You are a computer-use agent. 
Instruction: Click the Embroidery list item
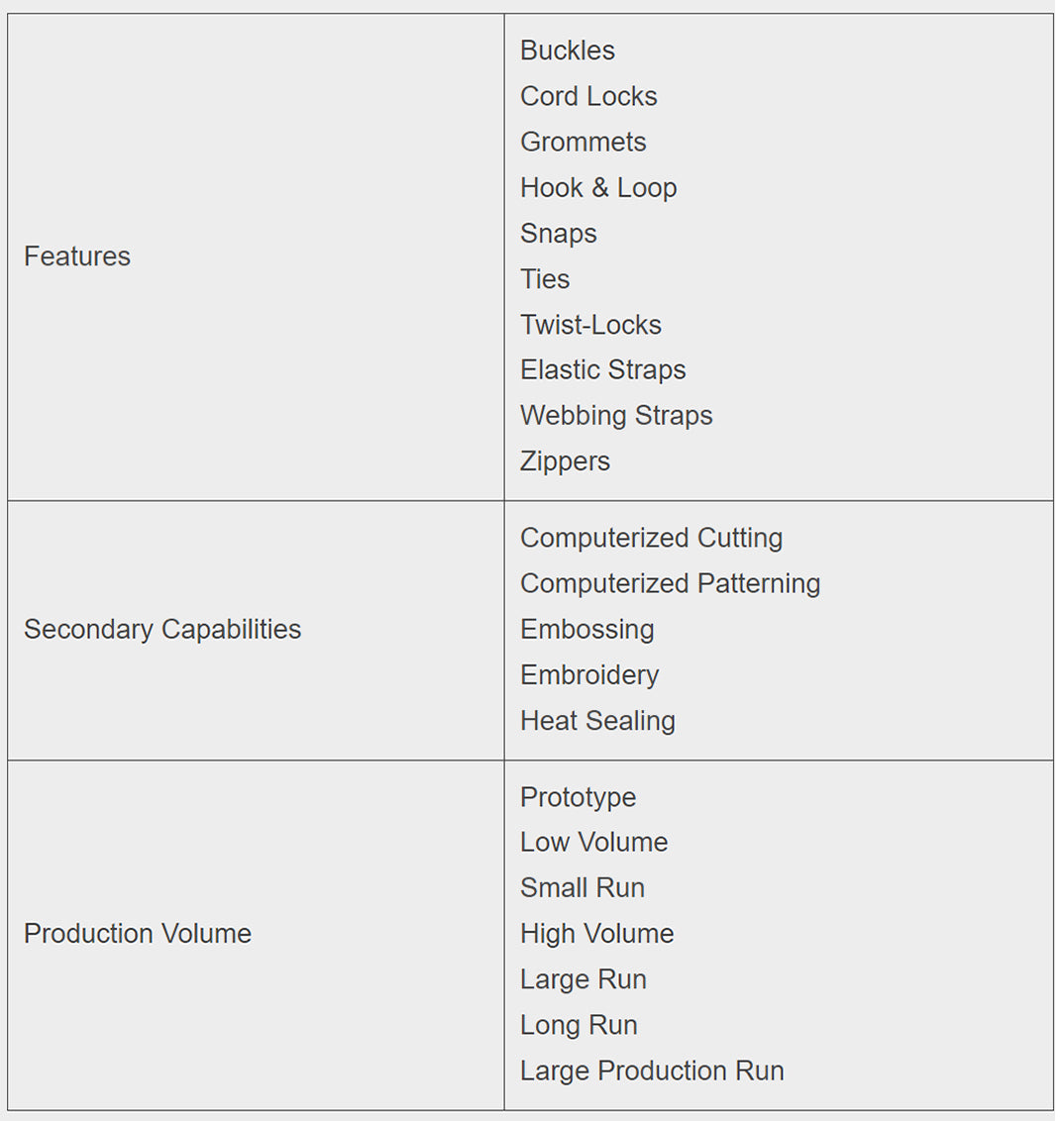(589, 675)
